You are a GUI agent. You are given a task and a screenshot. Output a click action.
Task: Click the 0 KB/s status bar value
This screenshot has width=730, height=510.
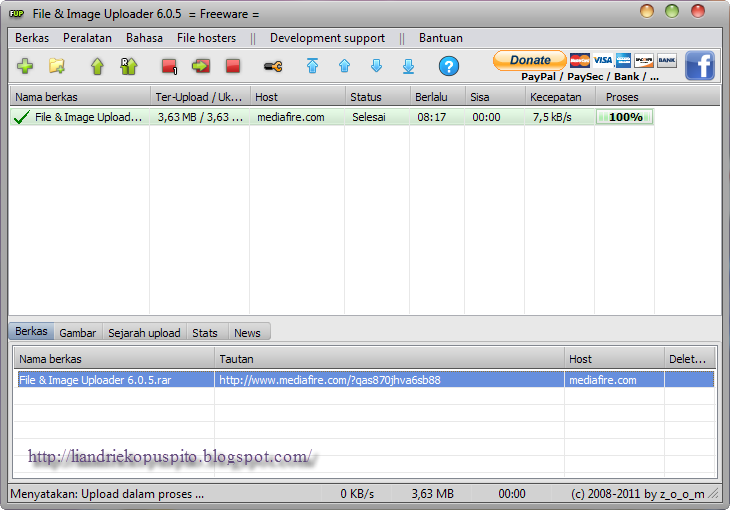coord(357,494)
